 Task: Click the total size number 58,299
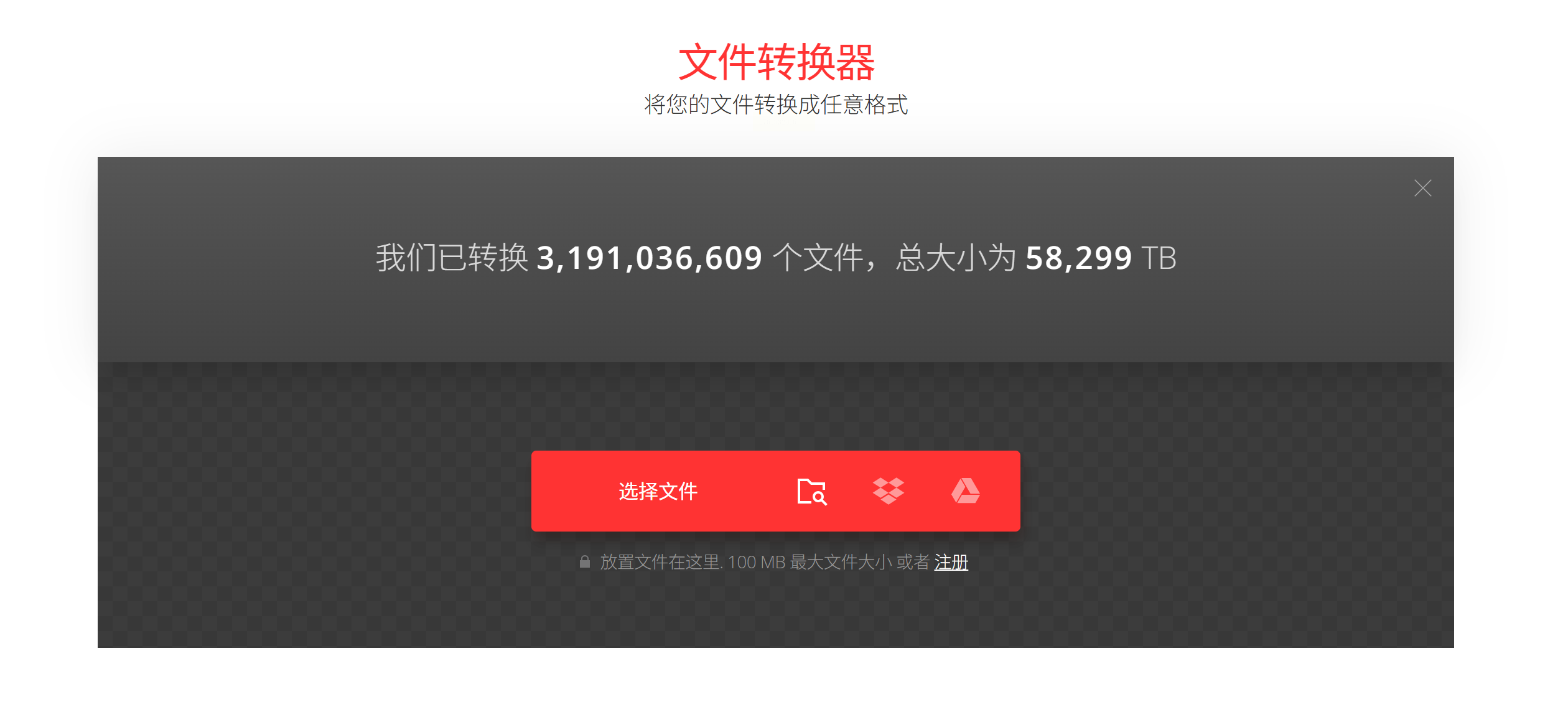(1078, 258)
